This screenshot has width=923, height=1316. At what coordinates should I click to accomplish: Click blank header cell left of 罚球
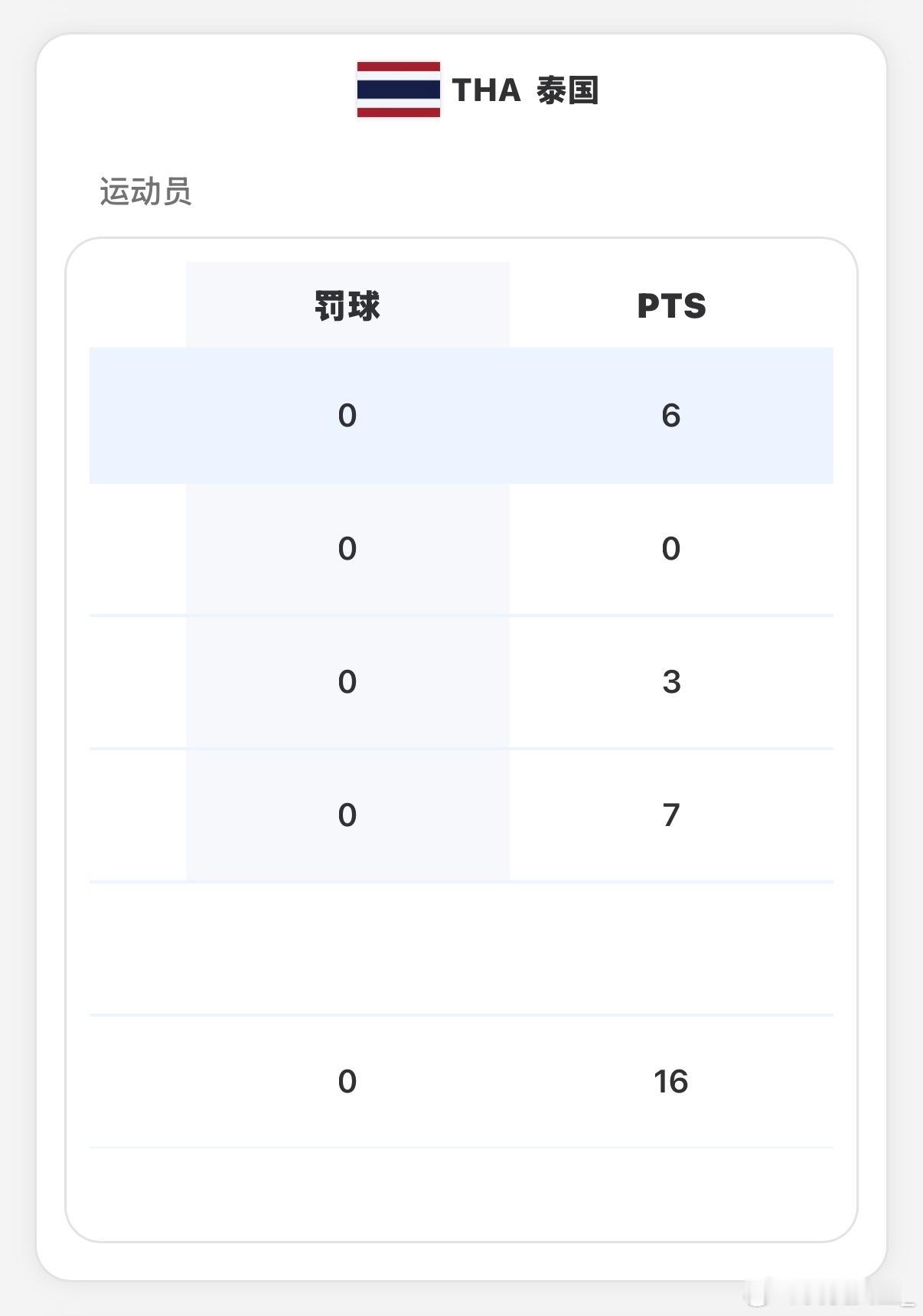pos(138,305)
